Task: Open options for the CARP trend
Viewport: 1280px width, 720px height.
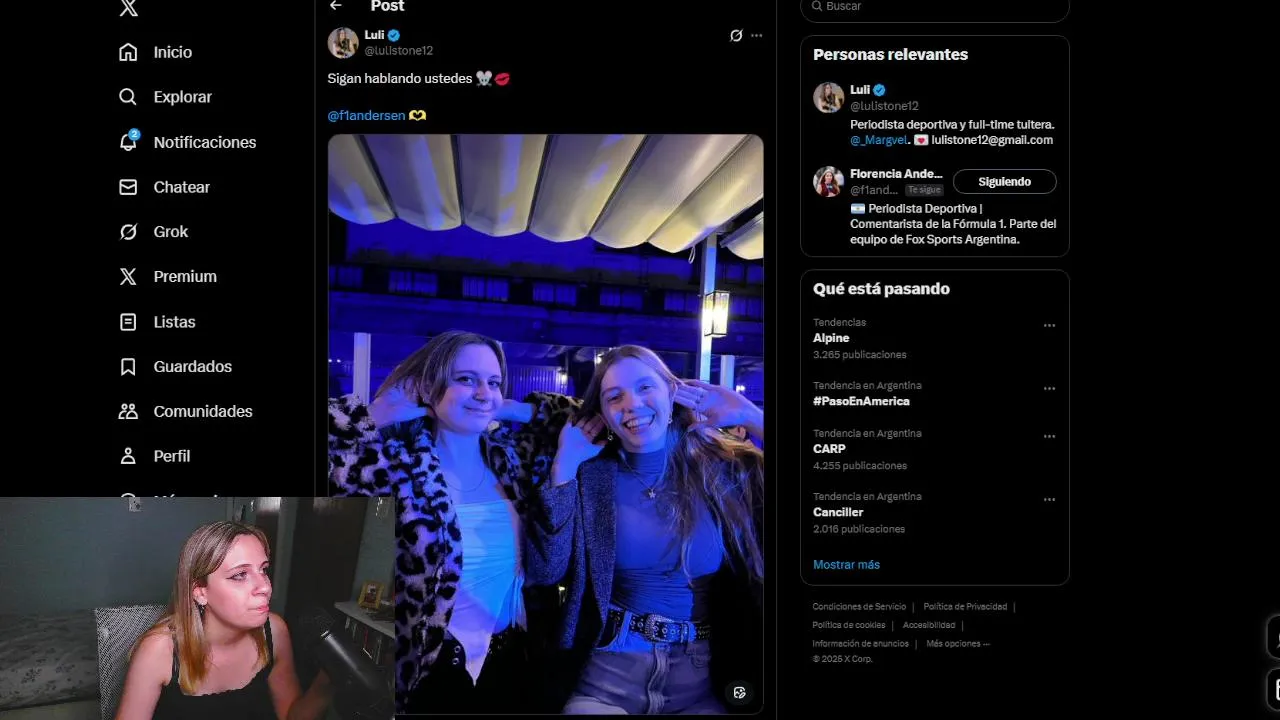Action: (1049, 436)
